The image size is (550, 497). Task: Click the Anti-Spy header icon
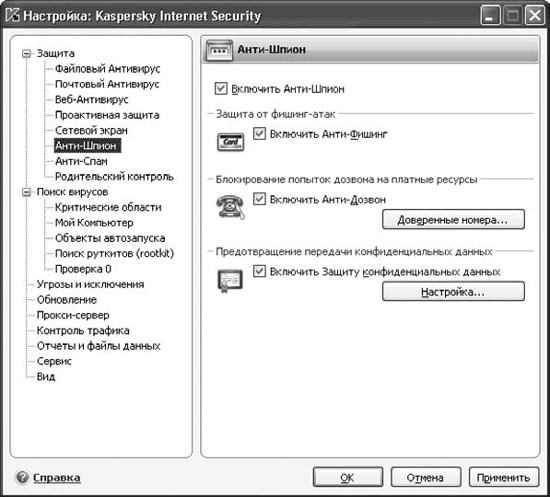(219, 50)
